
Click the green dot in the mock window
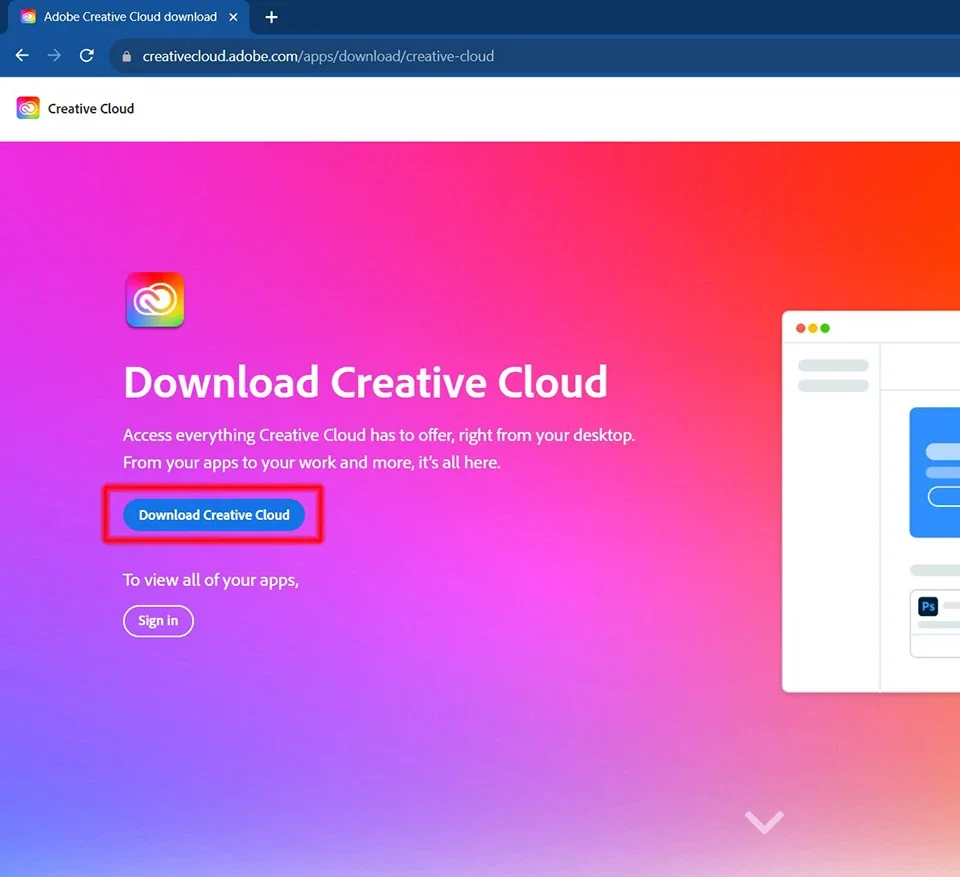[825, 329]
